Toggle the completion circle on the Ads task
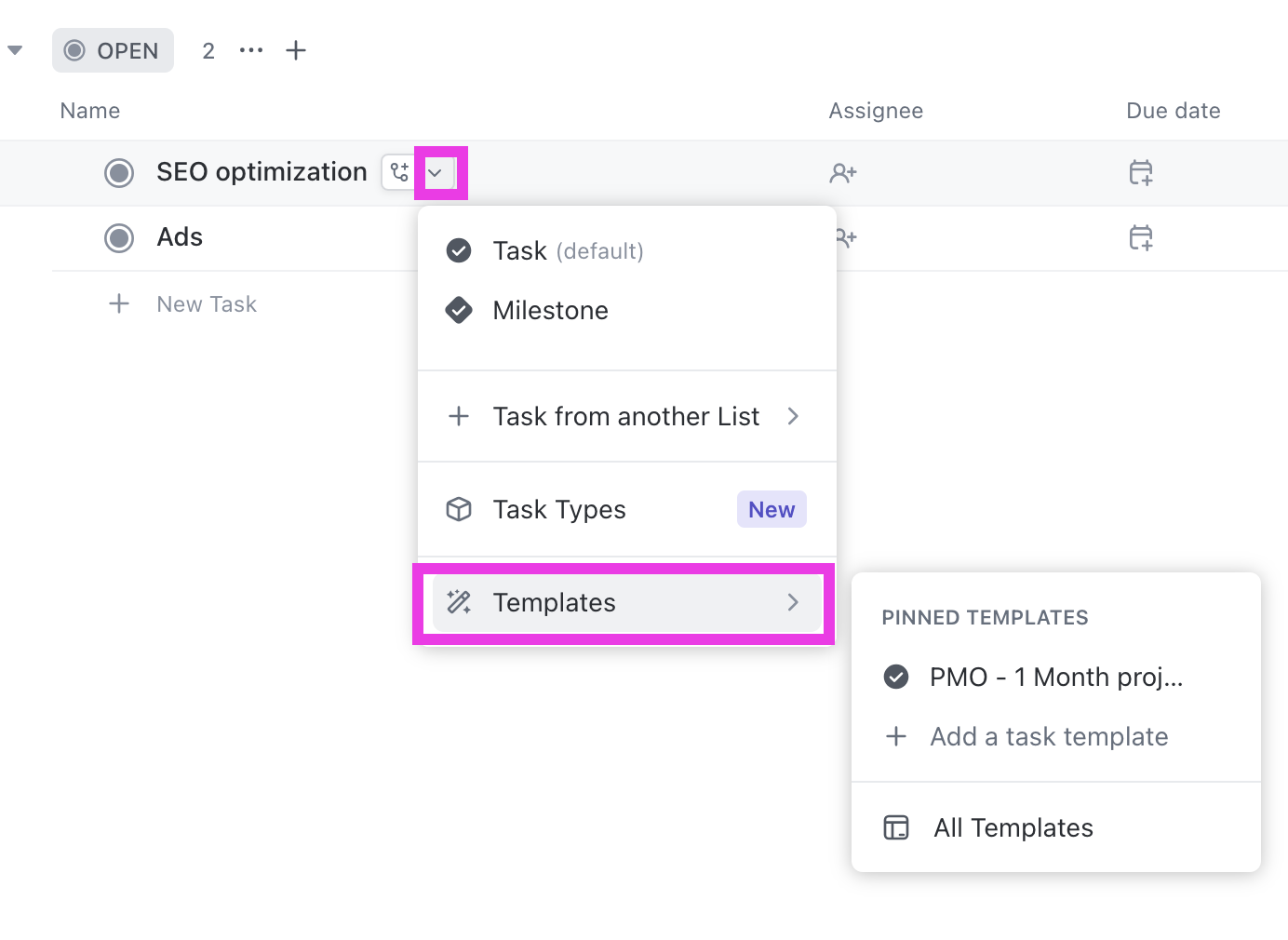This screenshot has height=940, width=1288. coord(119,238)
